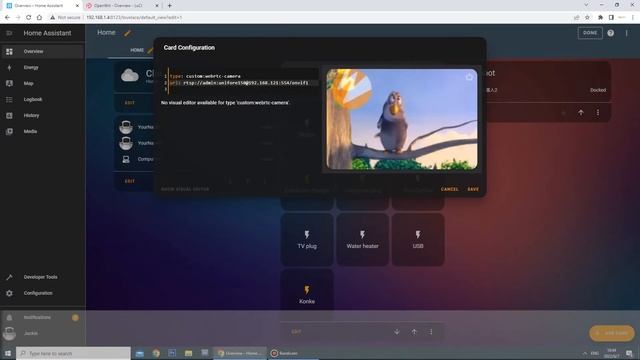
Task: Open the Windows Start menu
Action: point(8,353)
